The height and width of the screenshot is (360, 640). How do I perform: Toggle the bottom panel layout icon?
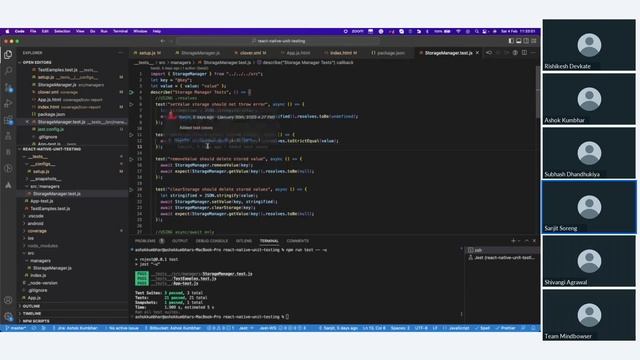tap(519, 41)
